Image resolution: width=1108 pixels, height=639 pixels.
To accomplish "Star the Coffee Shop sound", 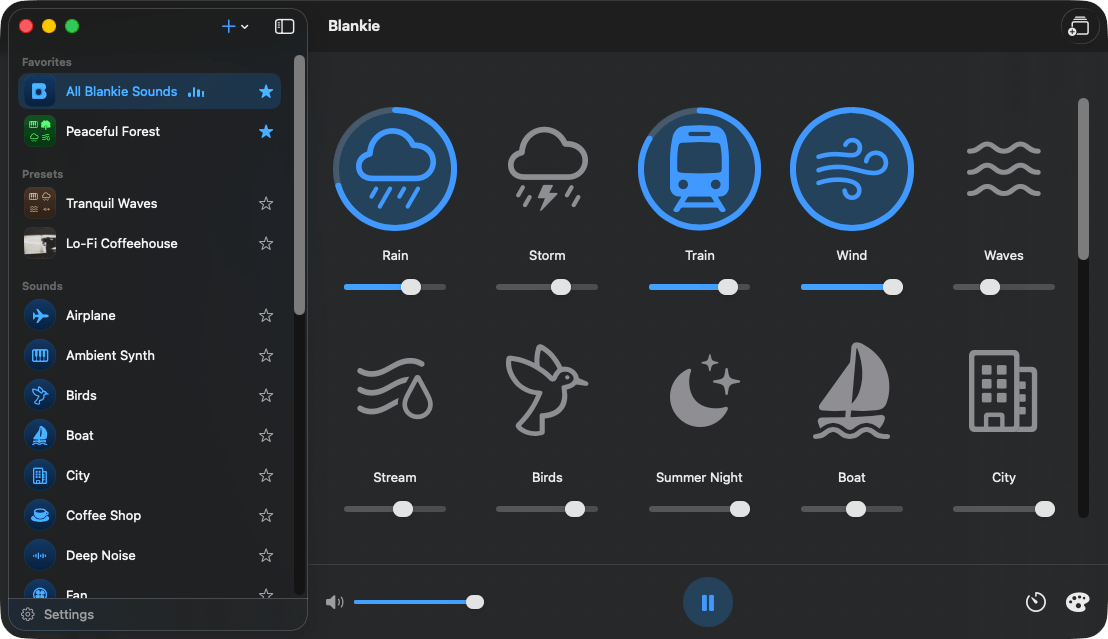I will 266,515.
